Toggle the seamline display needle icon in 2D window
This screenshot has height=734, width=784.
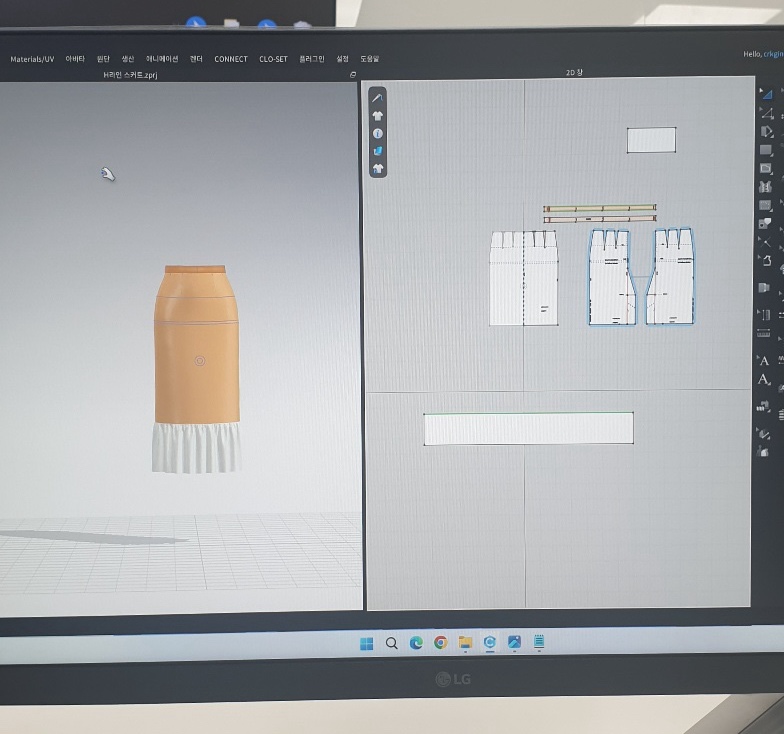click(378, 99)
